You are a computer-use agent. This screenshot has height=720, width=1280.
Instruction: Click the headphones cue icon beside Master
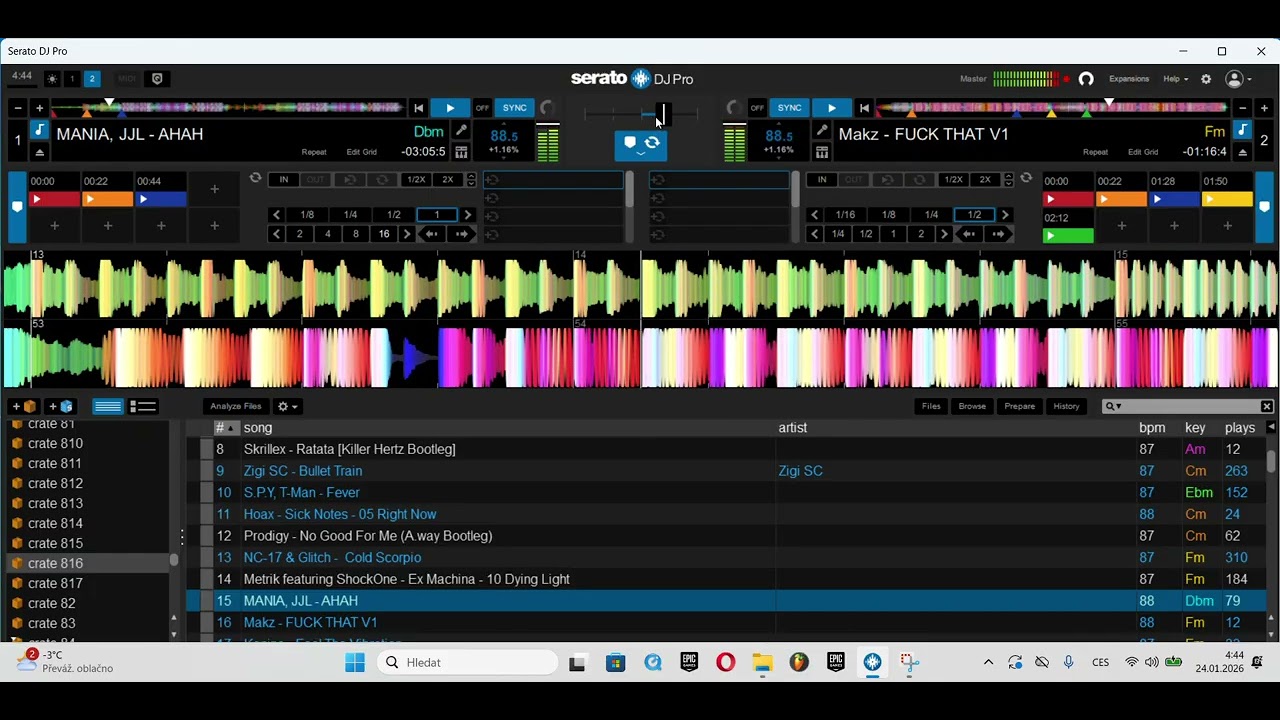(x=1086, y=79)
